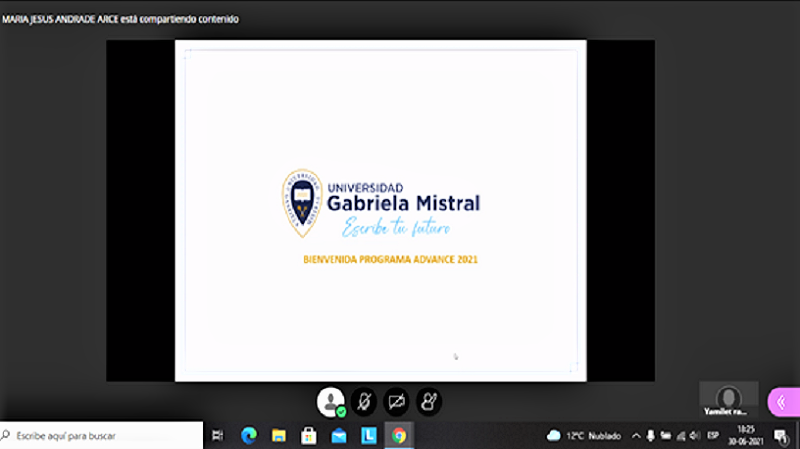Open Task View on the taskbar
This screenshot has width=800, height=449.
coord(218,435)
